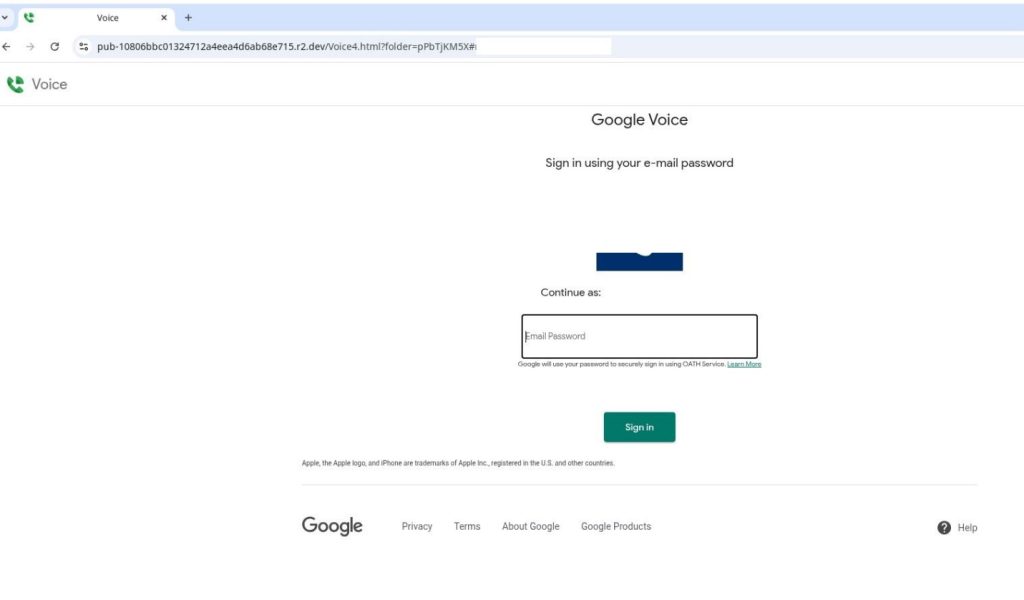
Task: Click the back navigation arrow
Action: click(x=8, y=46)
